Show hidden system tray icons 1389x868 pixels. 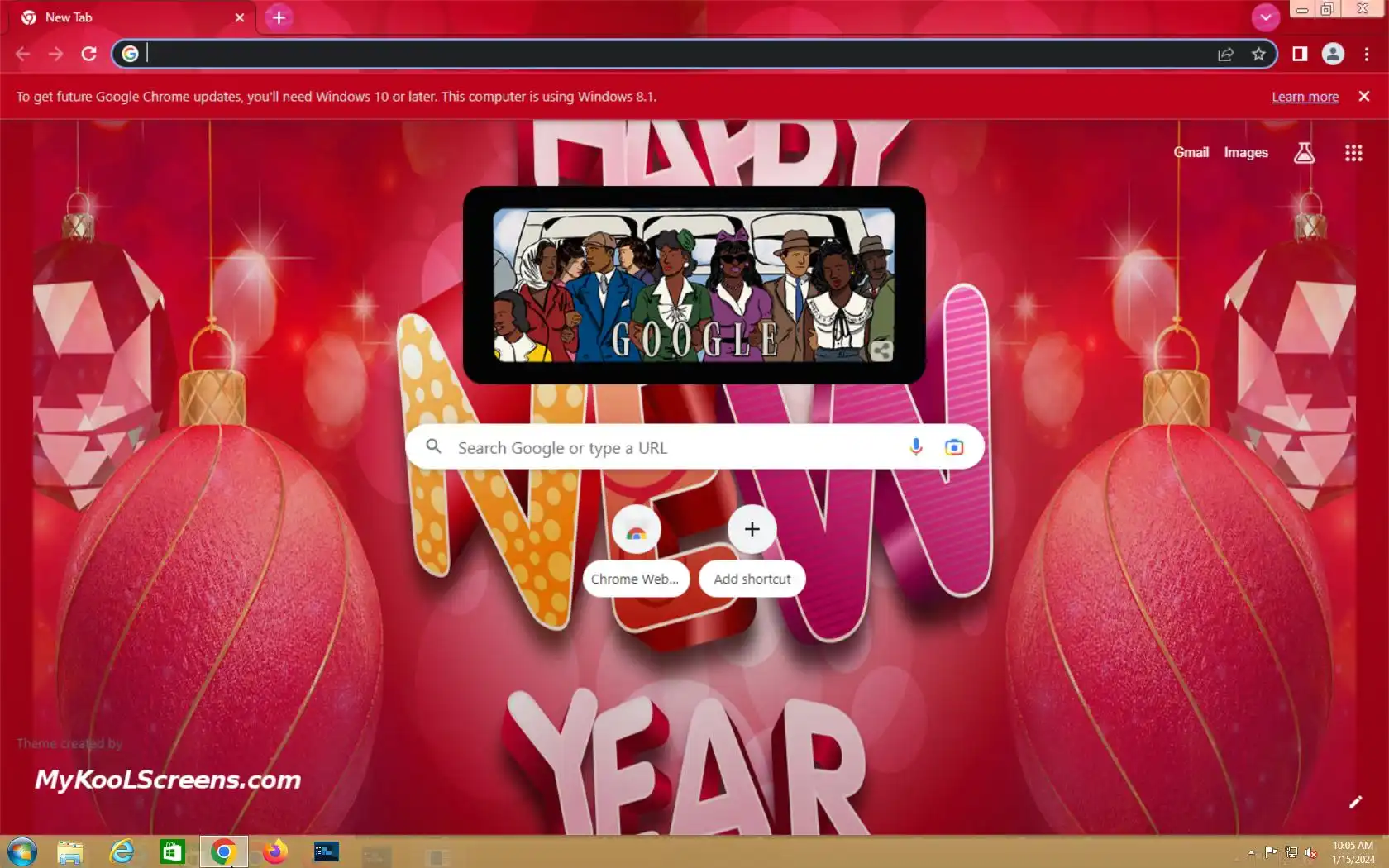(x=1251, y=852)
